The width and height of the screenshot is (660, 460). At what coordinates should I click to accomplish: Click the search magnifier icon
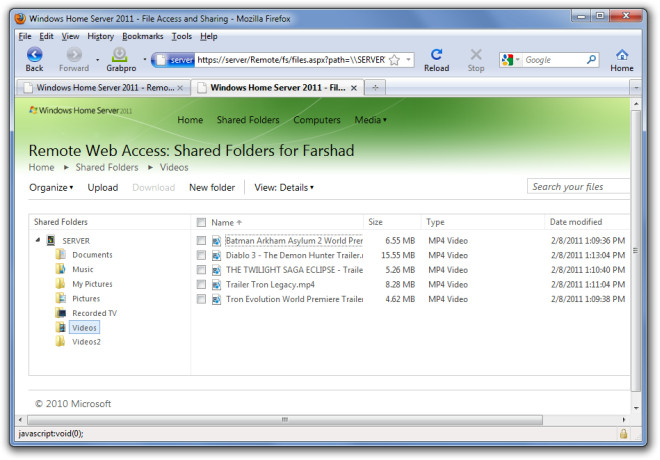(591, 60)
